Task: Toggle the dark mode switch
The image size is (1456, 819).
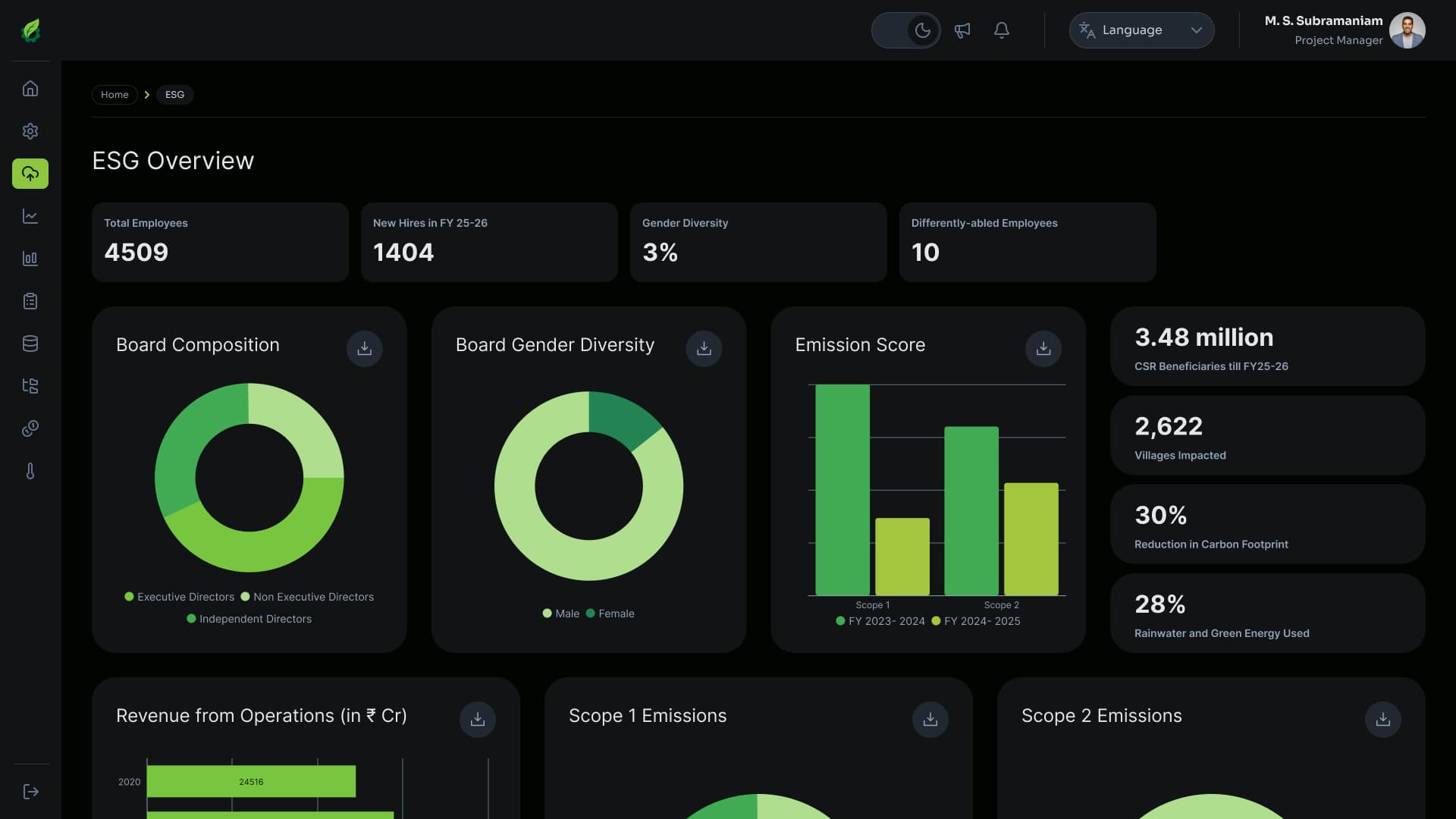Action: click(906, 30)
